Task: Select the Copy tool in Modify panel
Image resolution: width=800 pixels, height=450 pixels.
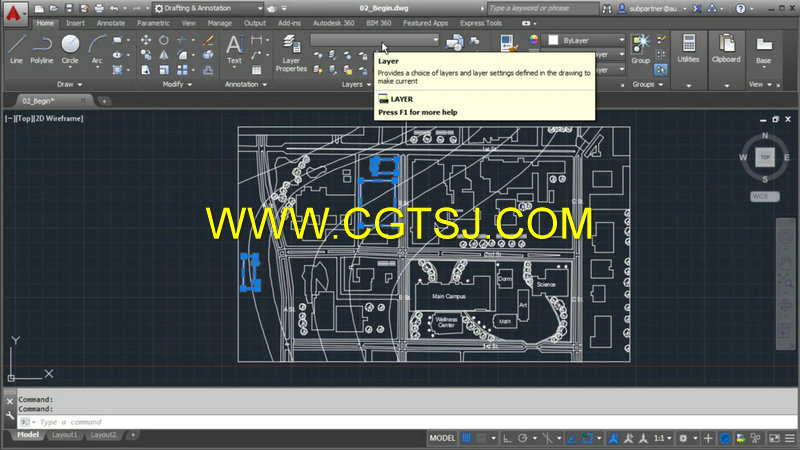Action: tap(146, 55)
